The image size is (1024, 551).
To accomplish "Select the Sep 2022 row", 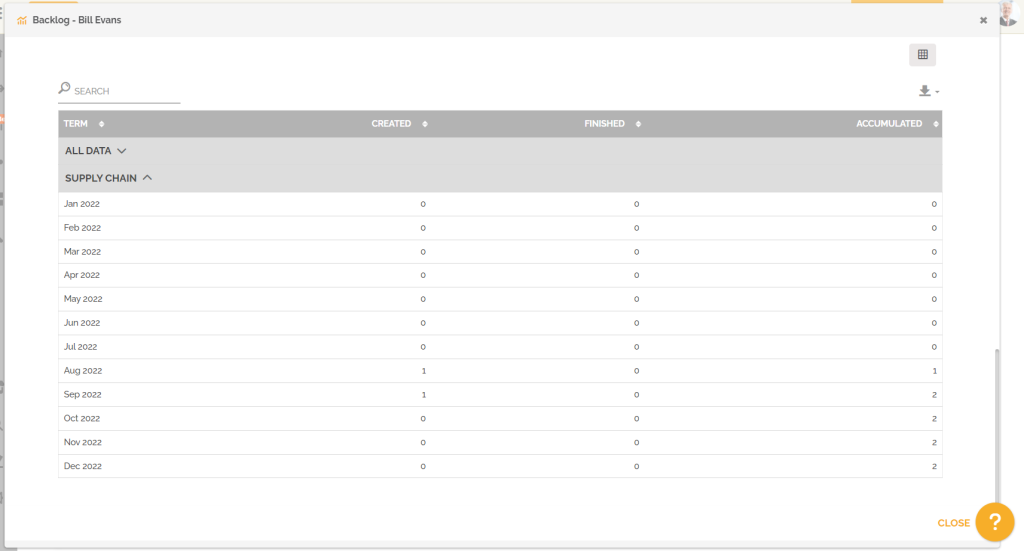I will [500, 395].
